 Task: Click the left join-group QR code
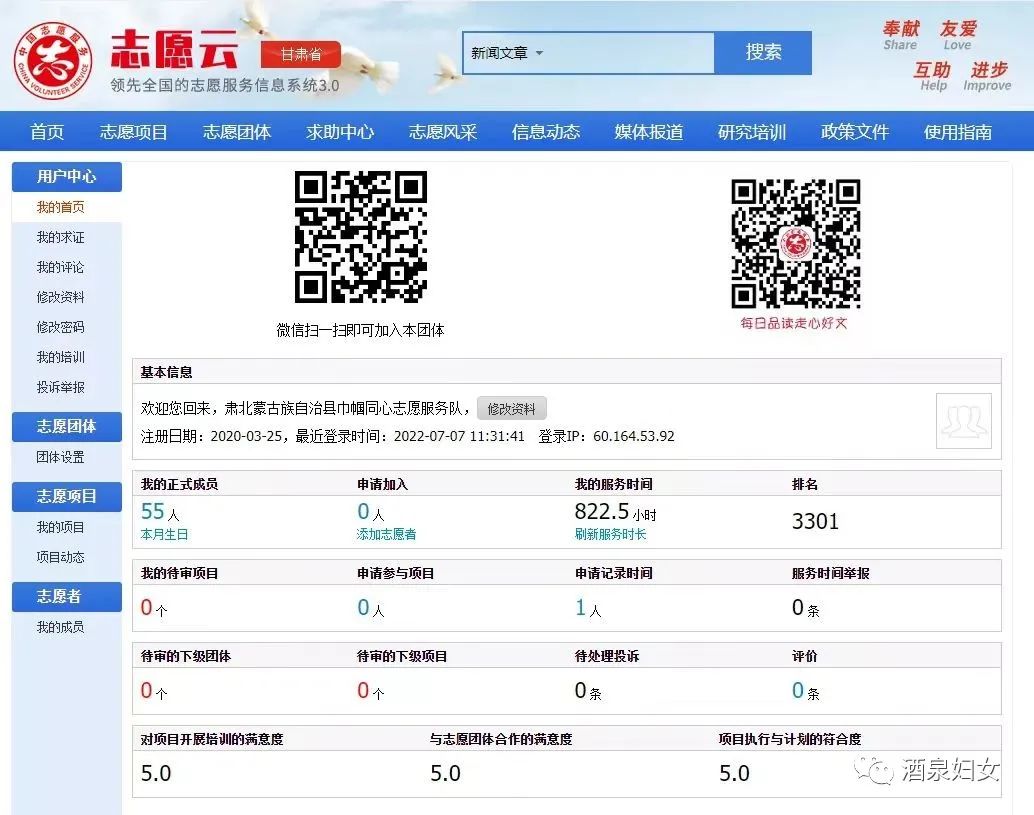[x=360, y=237]
